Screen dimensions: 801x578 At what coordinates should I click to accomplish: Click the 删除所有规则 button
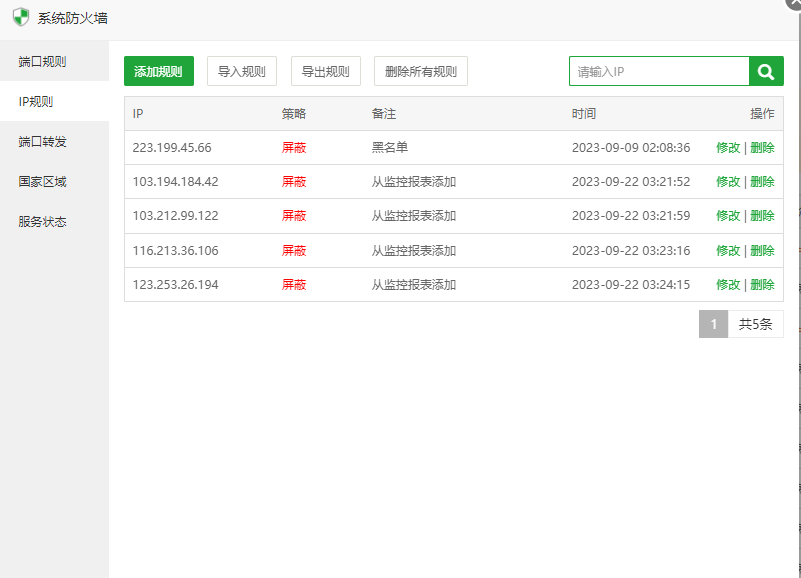click(x=421, y=71)
